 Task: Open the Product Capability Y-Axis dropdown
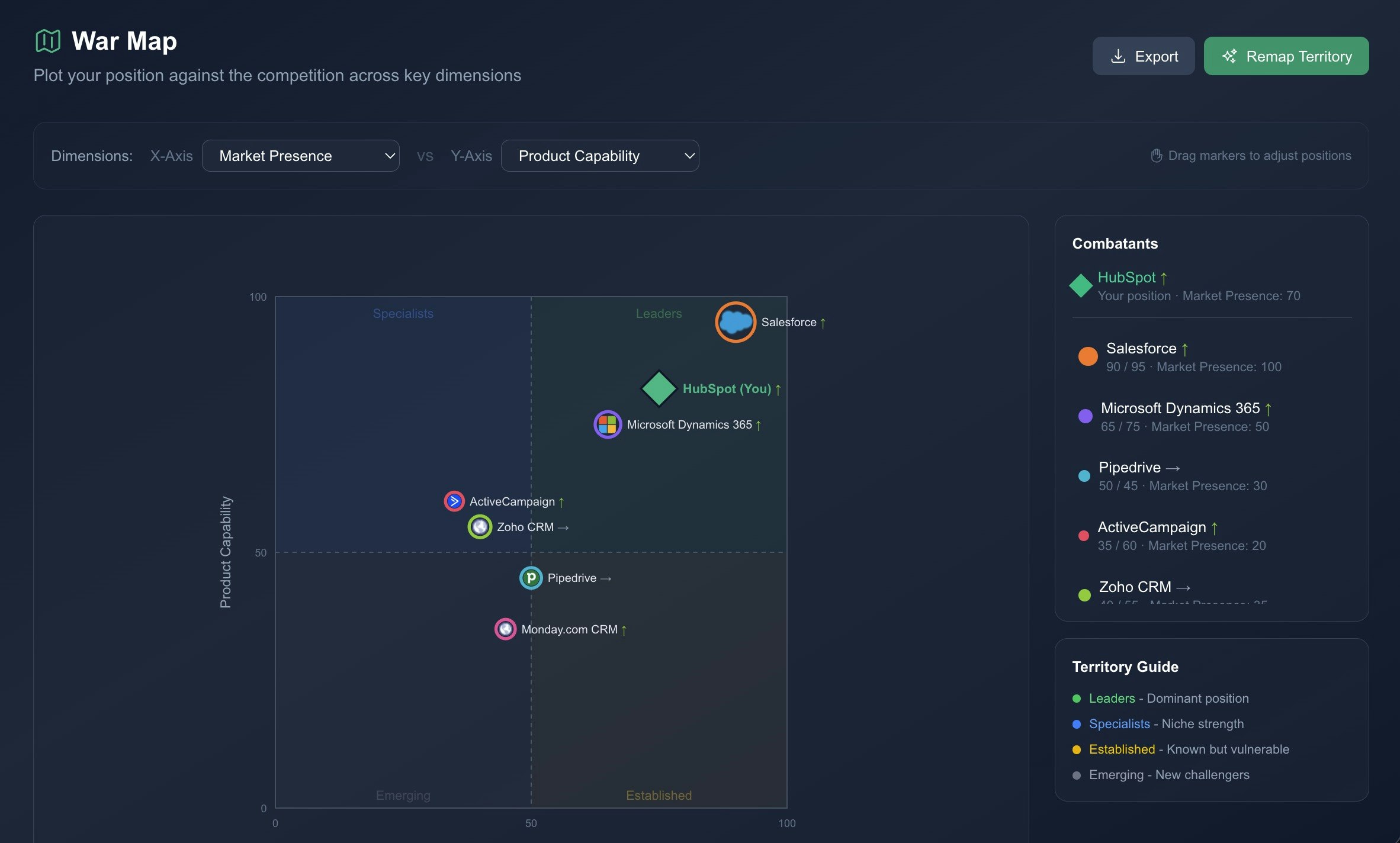[x=600, y=156]
